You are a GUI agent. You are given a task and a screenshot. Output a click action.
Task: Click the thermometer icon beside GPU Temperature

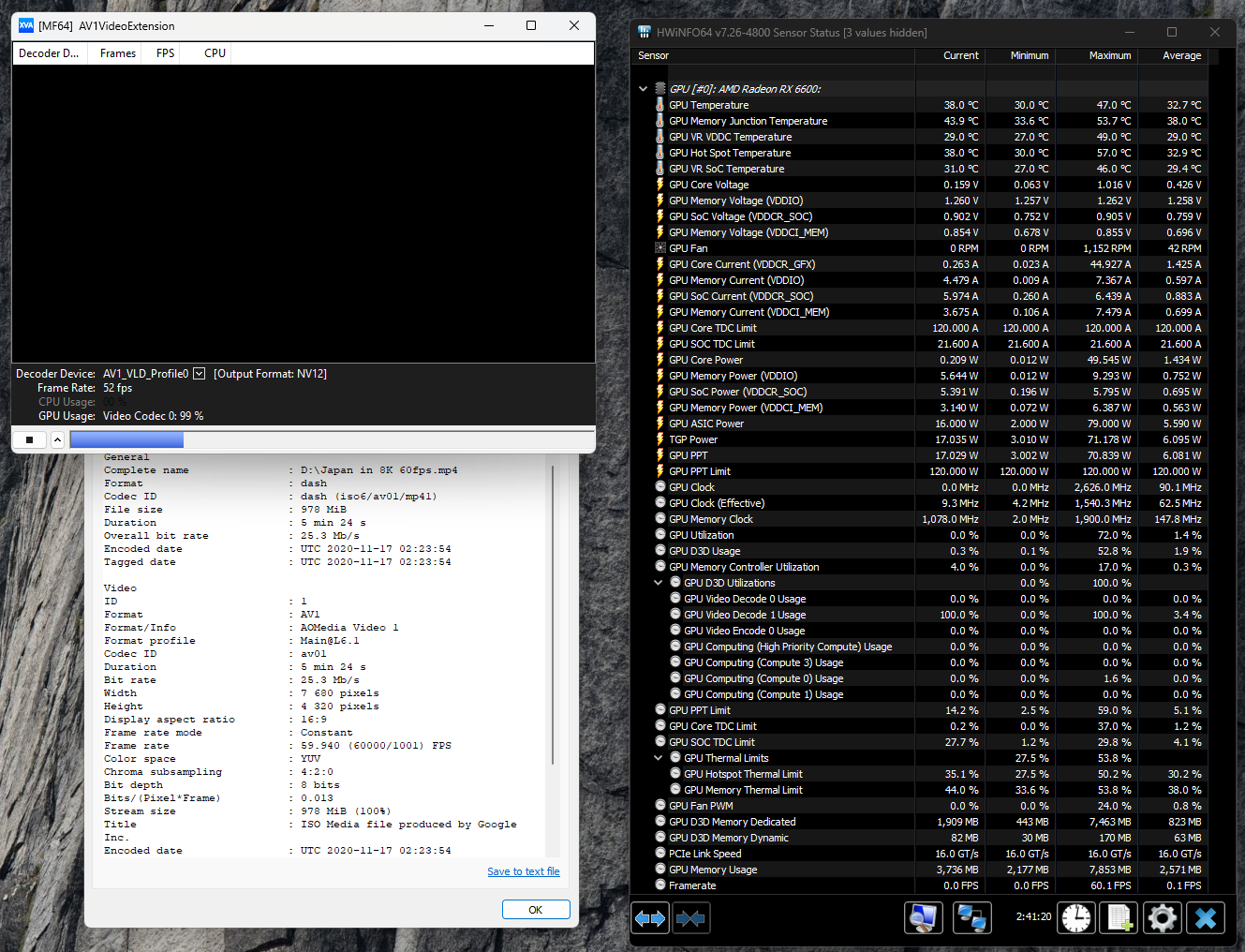pyautogui.click(x=660, y=105)
